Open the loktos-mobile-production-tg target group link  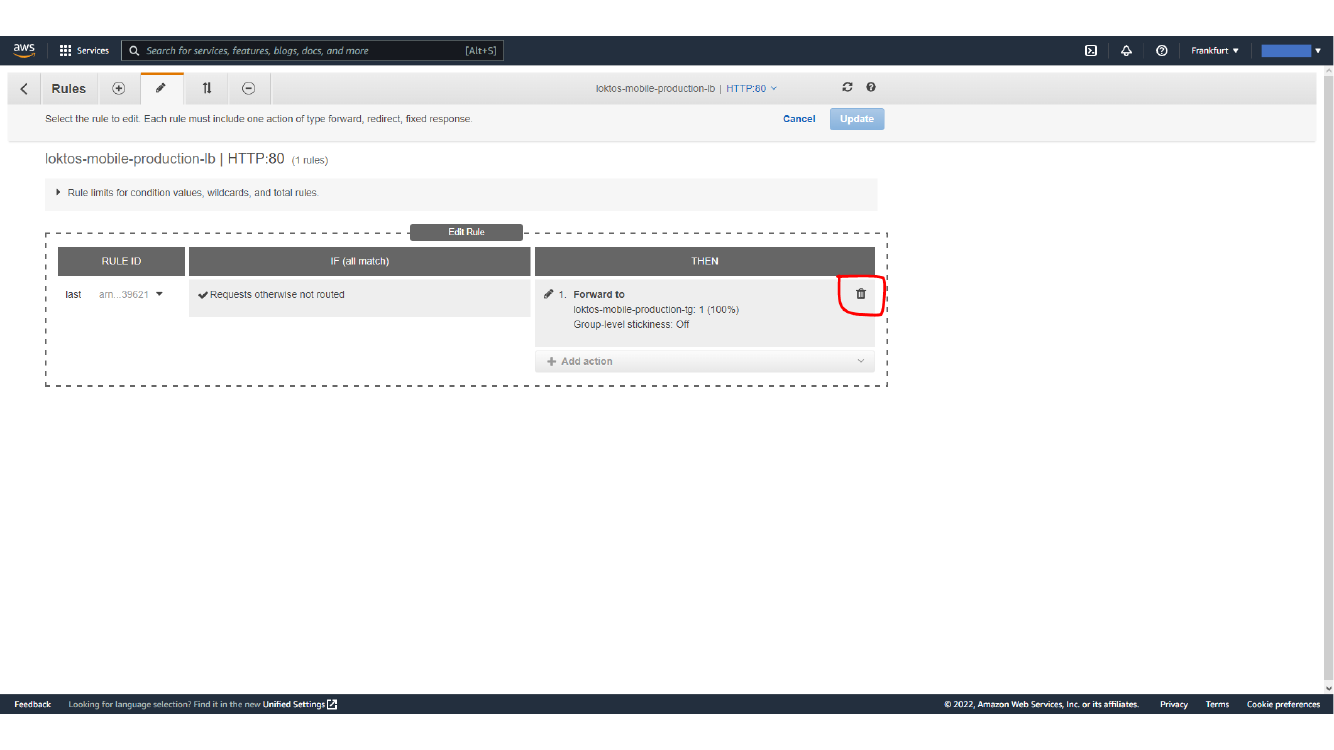634,310
